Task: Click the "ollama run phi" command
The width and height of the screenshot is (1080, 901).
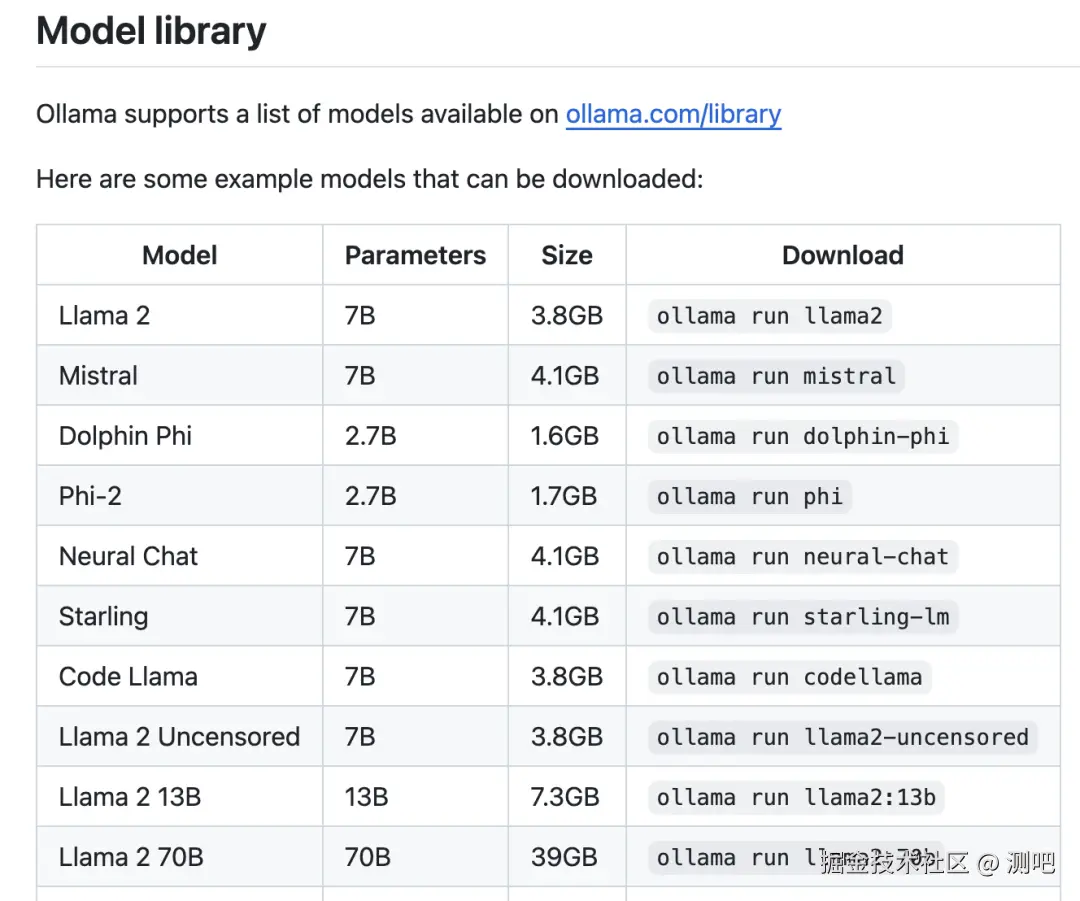Action: [x=749, y=497]
